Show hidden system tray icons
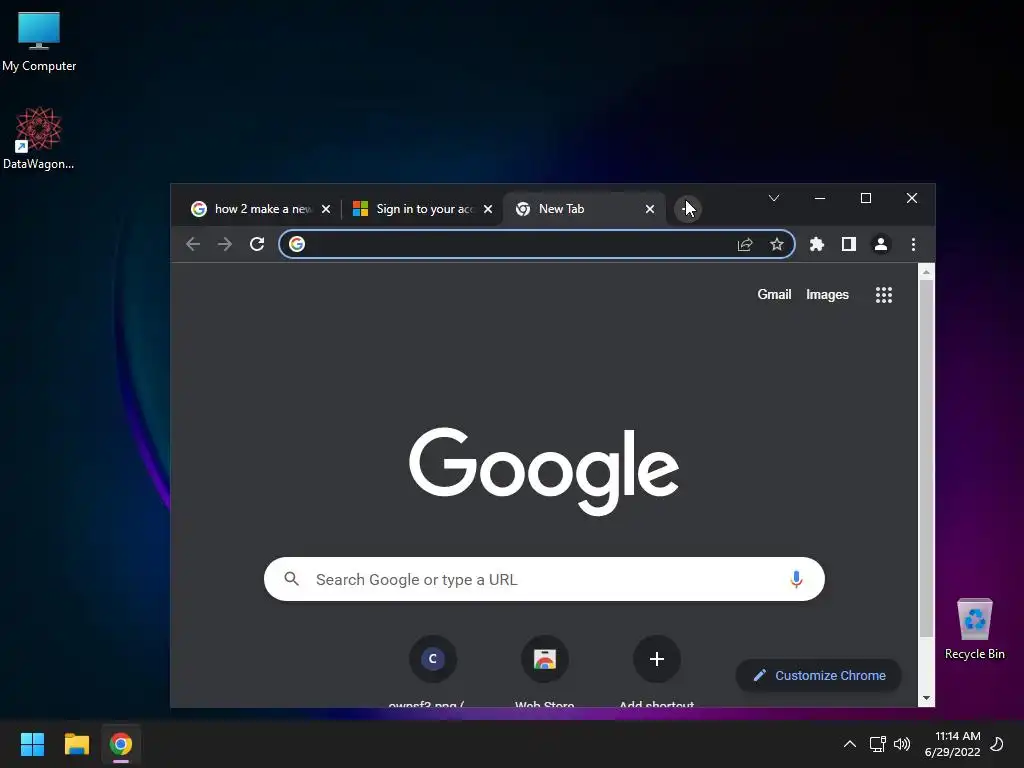This screenshot has width=1024, height=768. 850,744
